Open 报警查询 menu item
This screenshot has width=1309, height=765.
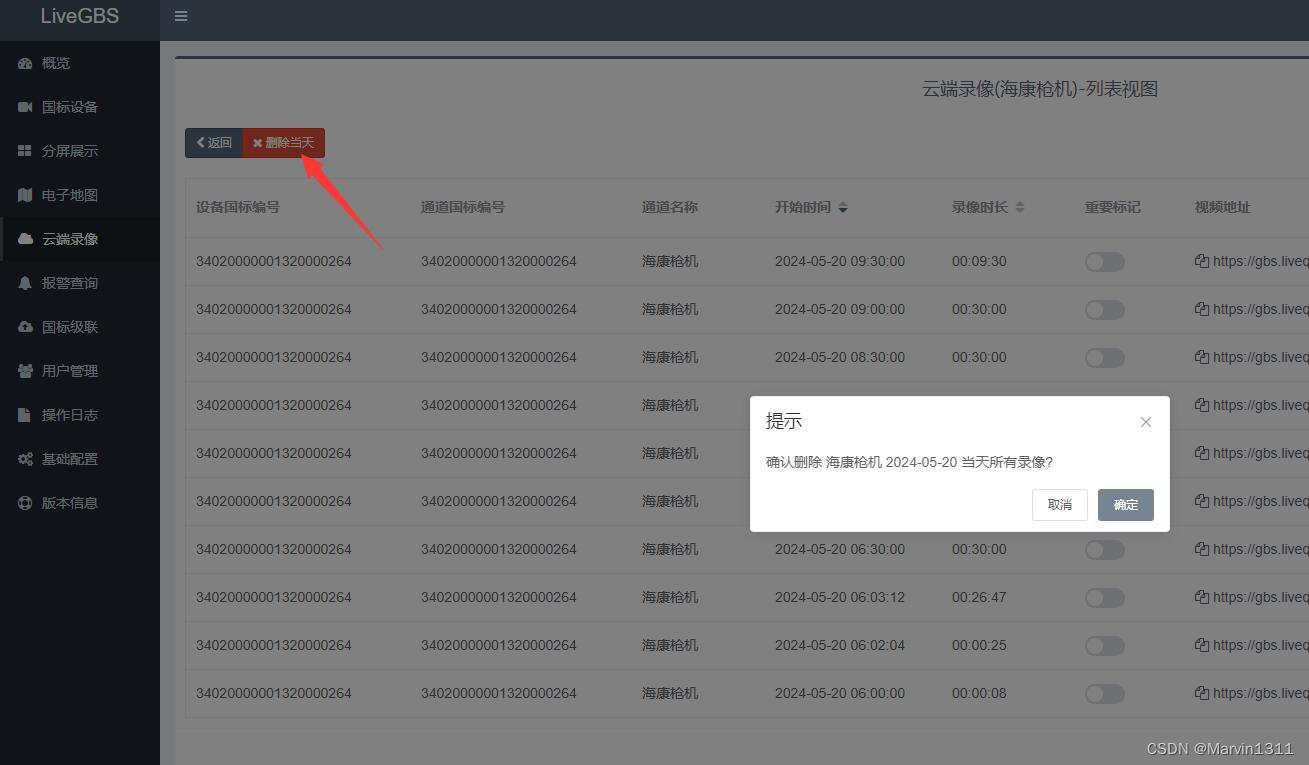pos(80,283)
